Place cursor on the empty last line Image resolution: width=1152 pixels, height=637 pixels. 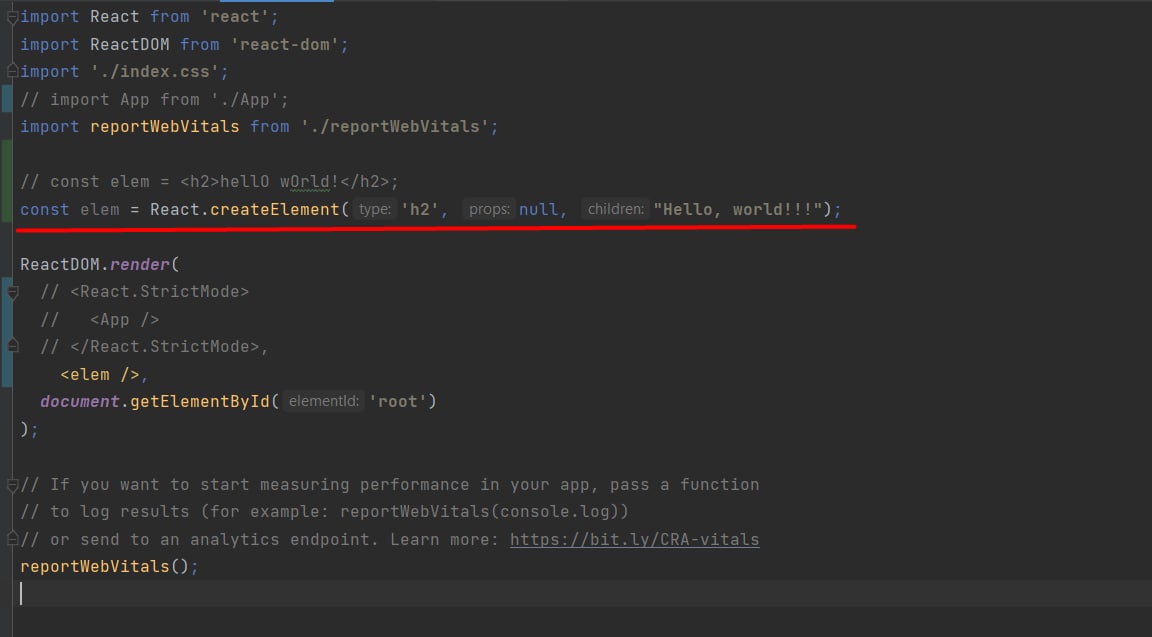point(300,594)
